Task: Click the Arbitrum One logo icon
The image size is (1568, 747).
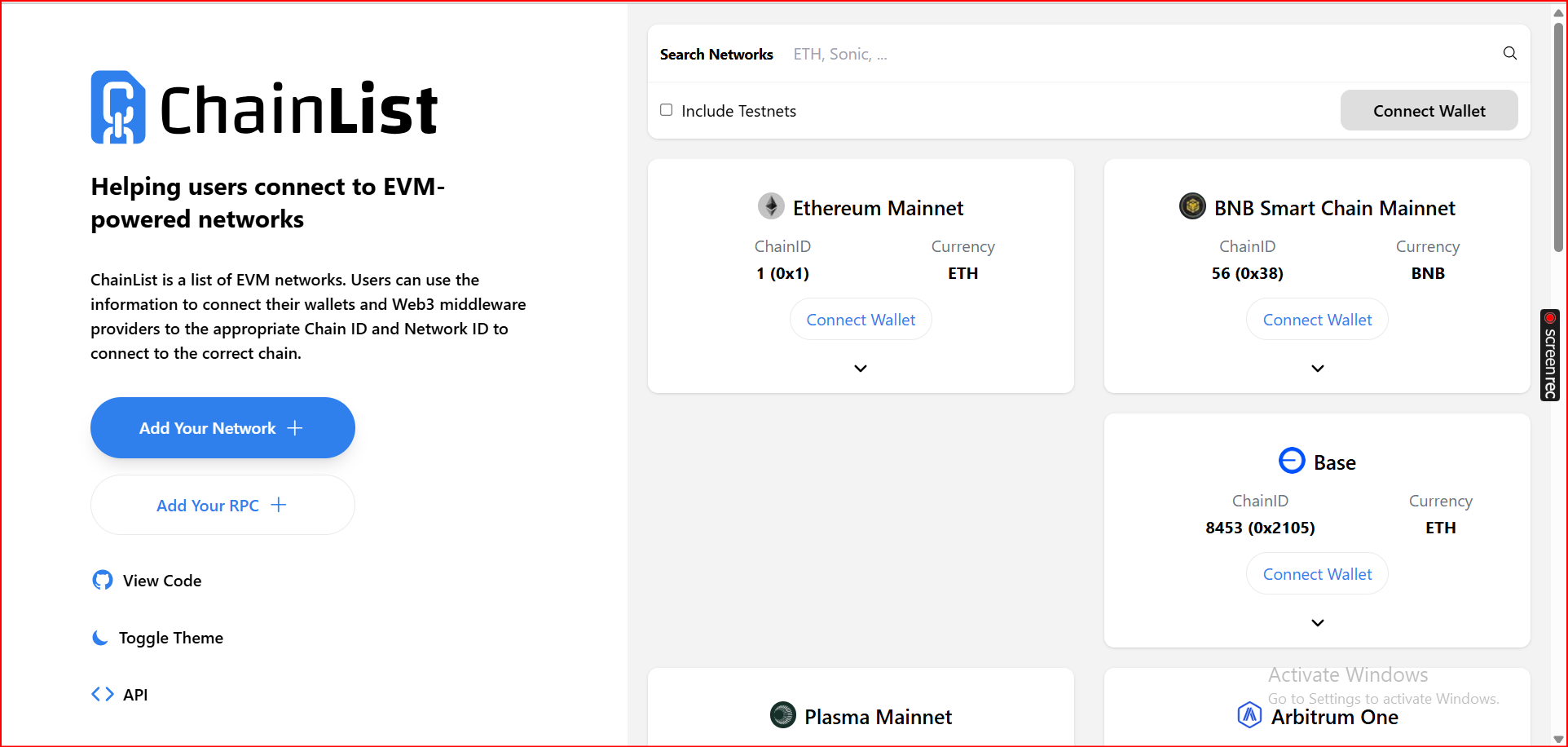Action: [1249, 715]
